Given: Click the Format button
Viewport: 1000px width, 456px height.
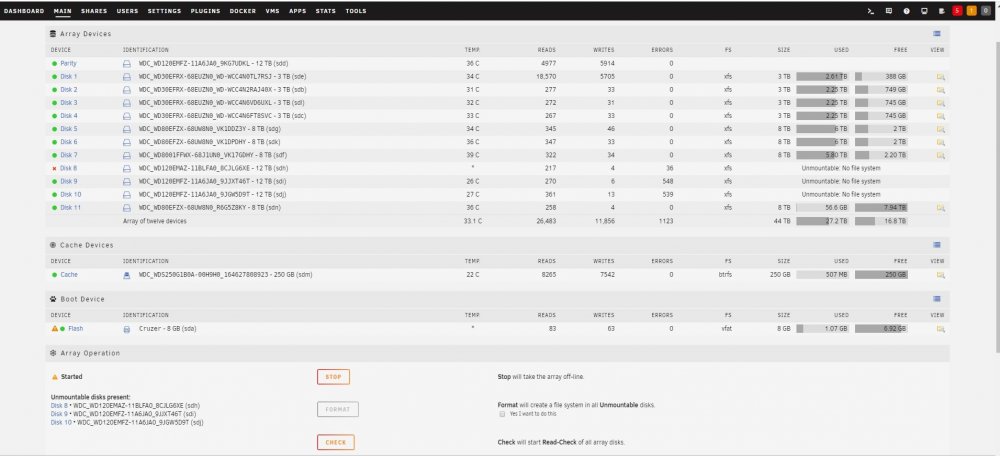Looking at the screenshot, I should click(337, 409).
